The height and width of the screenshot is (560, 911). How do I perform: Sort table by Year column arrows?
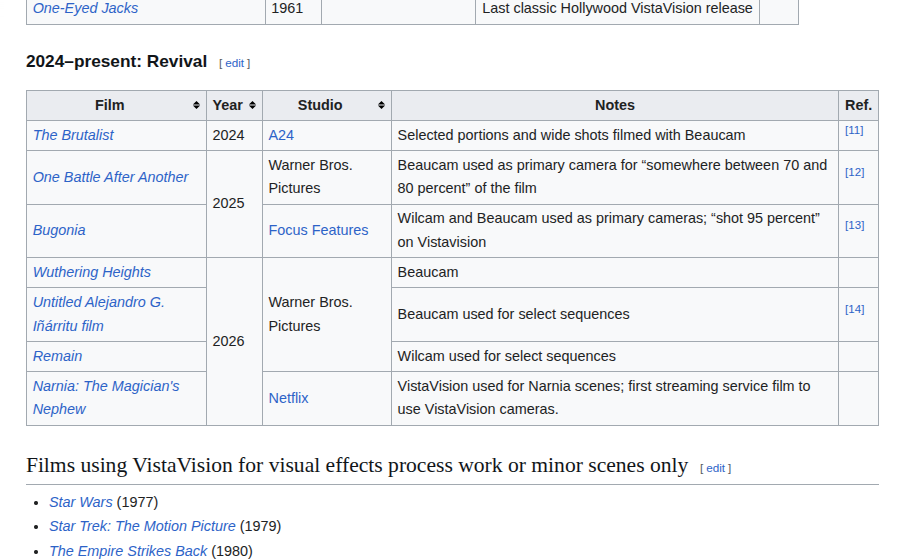[252, 105]
